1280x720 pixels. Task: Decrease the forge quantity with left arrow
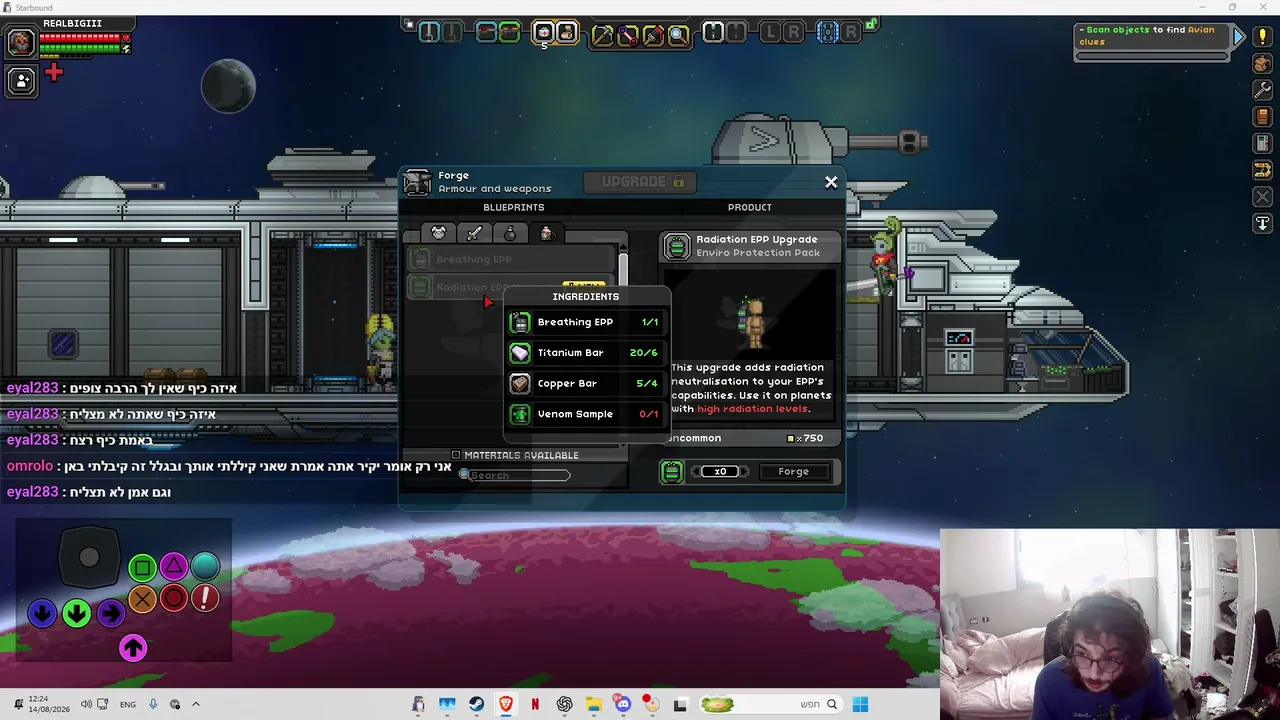(x=696, y=471)
